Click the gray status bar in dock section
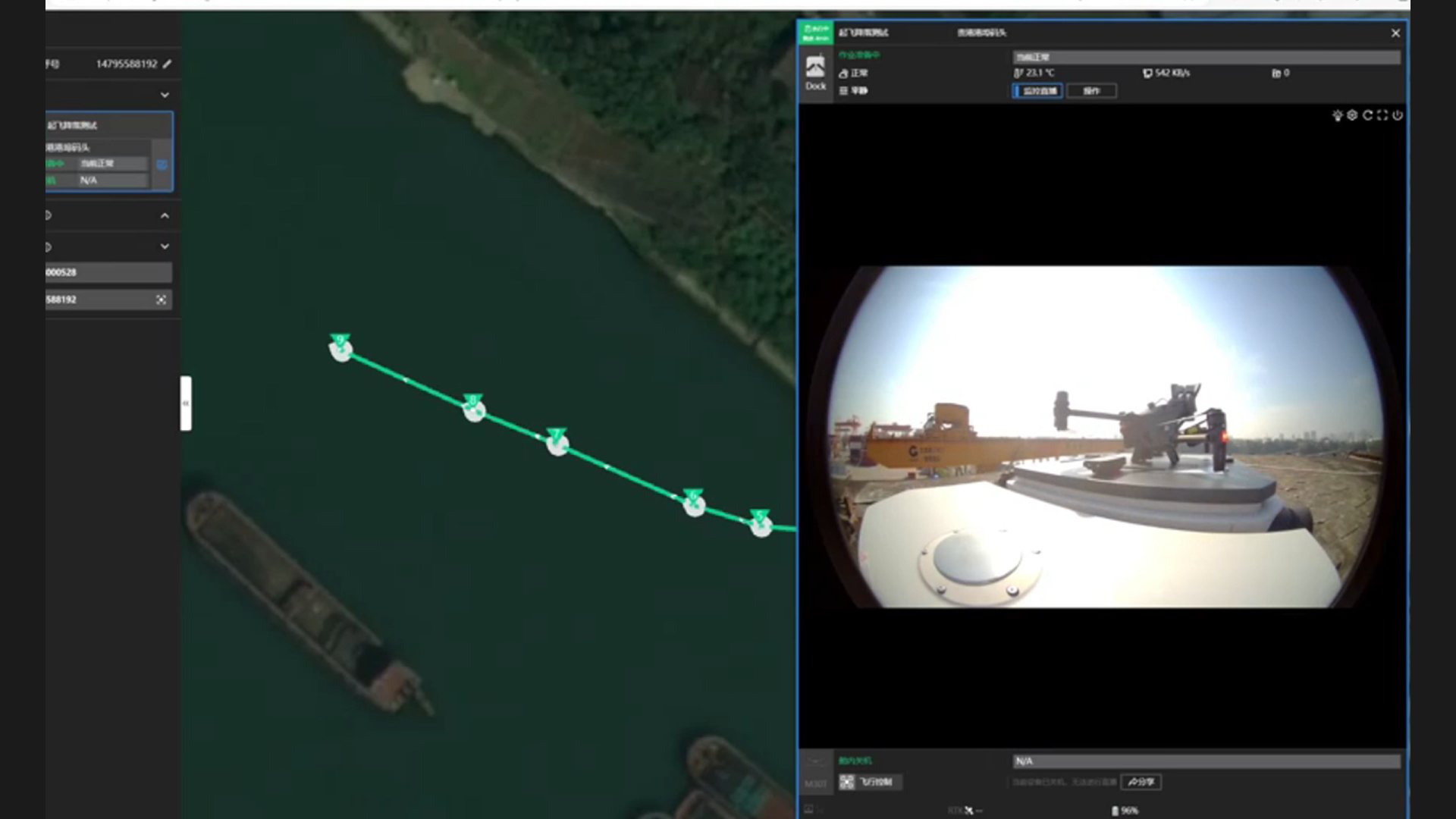This screenshot has height=819, width=1456. coord(1207,58)
